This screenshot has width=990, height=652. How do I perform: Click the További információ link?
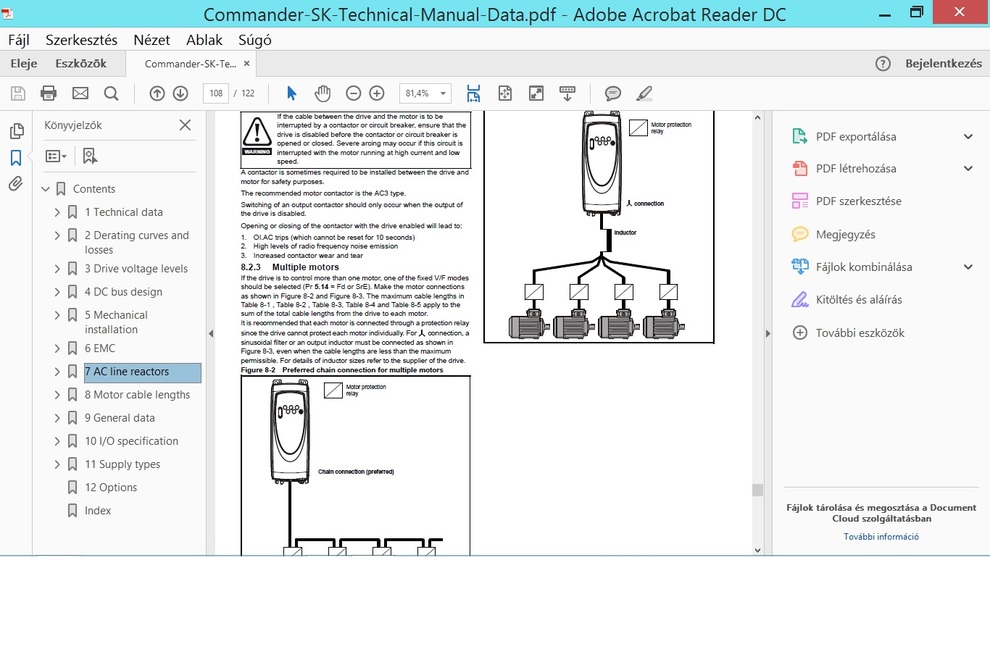[880, 537]
